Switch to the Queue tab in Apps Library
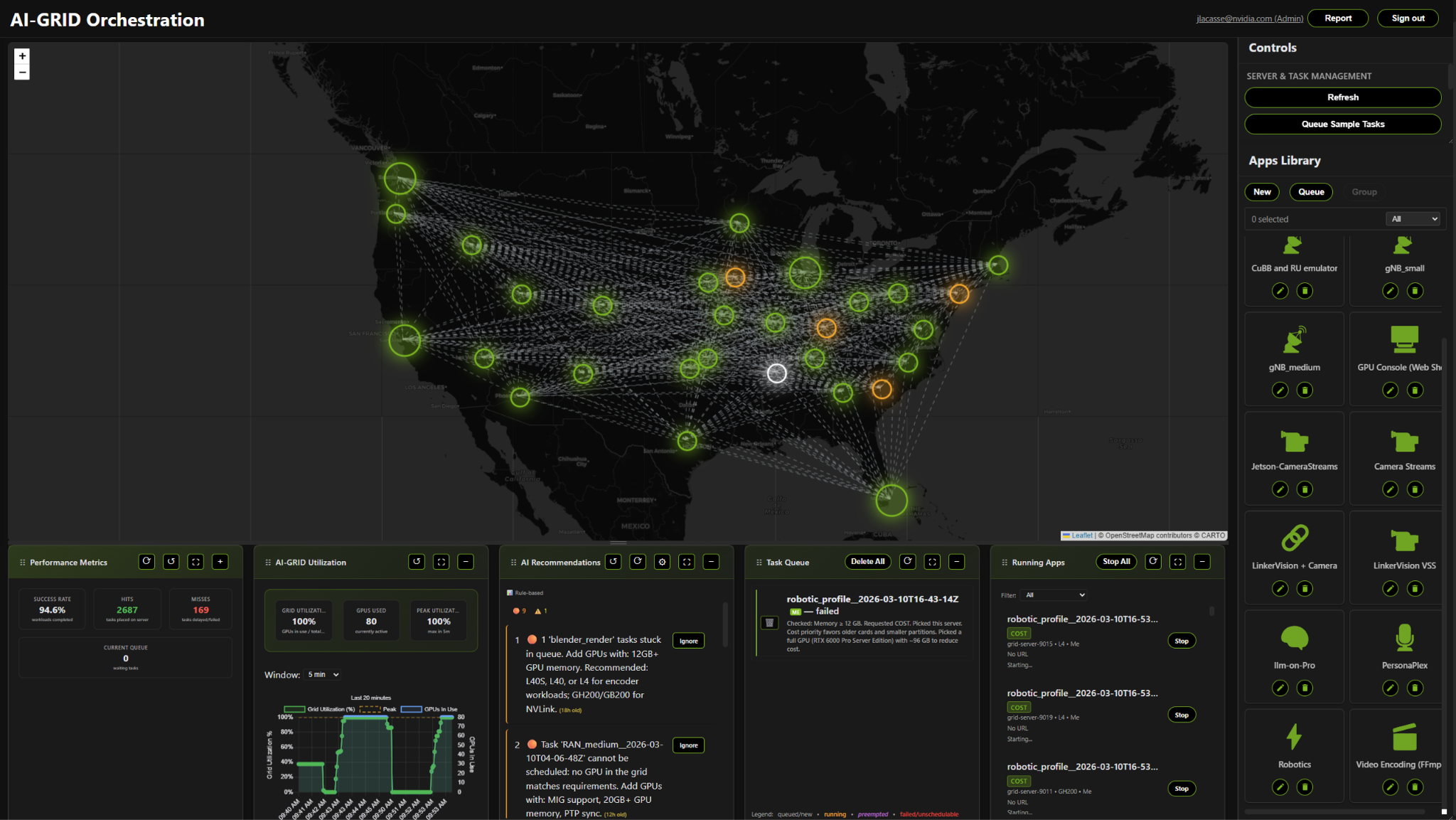Image resolution: width=1456 pixels, height=820 pixels. tap(1310, 192)
